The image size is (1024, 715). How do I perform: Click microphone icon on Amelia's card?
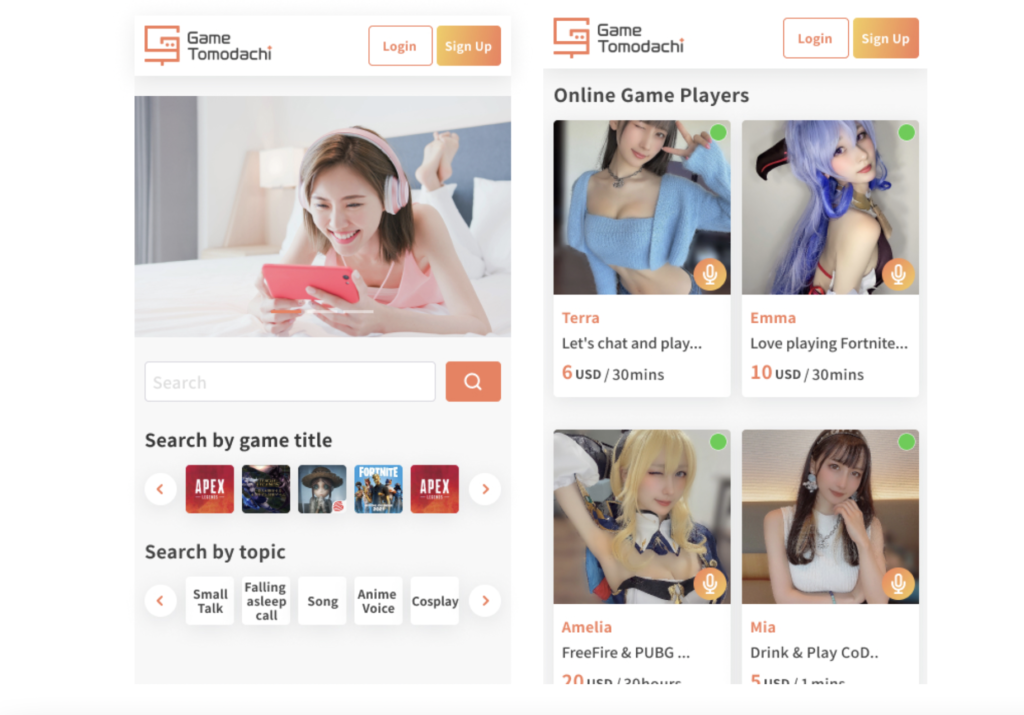(x=710, y=583)
